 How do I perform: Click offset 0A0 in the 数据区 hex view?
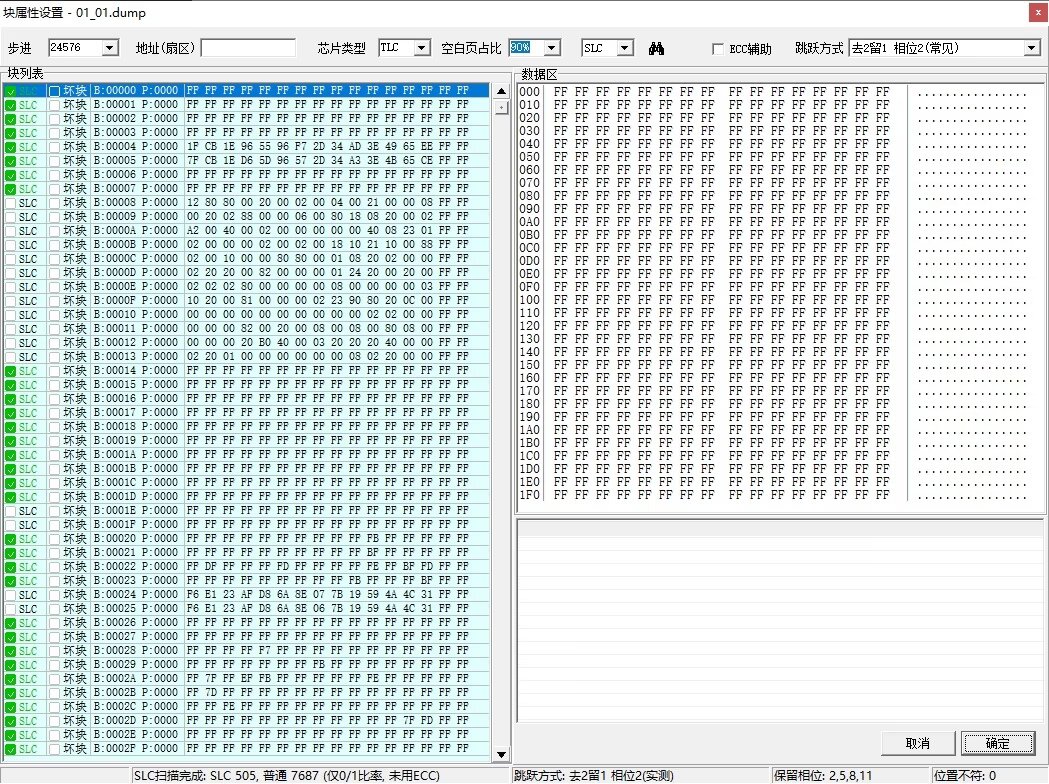529,222
